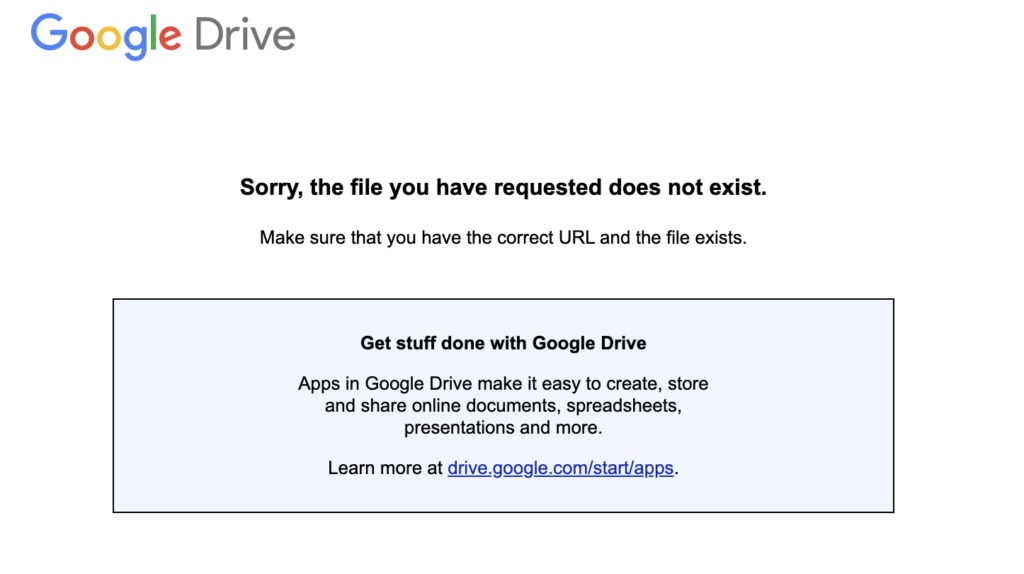Click the first red o in Google logo

82,38
